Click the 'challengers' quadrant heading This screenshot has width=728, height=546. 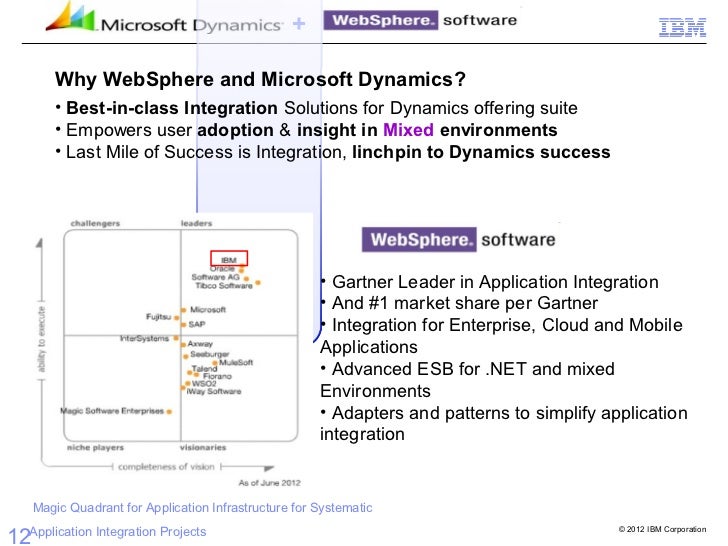pyautogui.click(x=95, y=223)
